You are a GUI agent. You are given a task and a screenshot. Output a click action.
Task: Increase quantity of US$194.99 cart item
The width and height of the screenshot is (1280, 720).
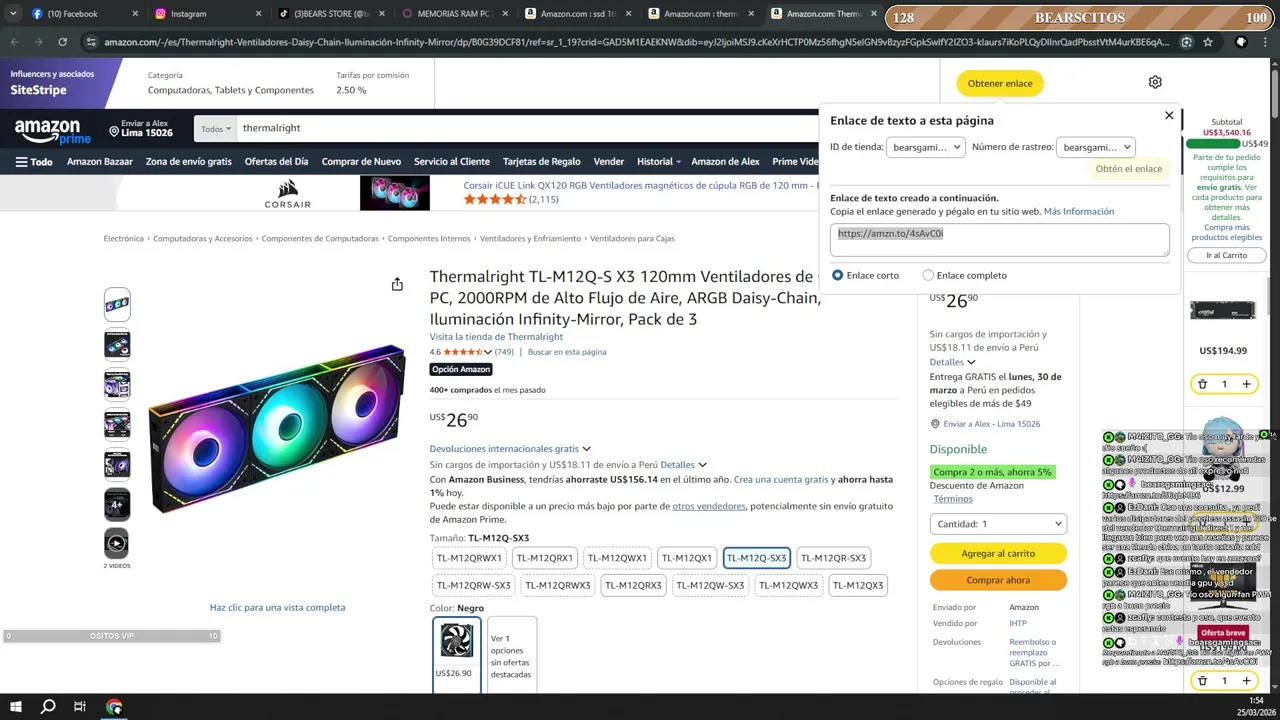(1246, 384)
